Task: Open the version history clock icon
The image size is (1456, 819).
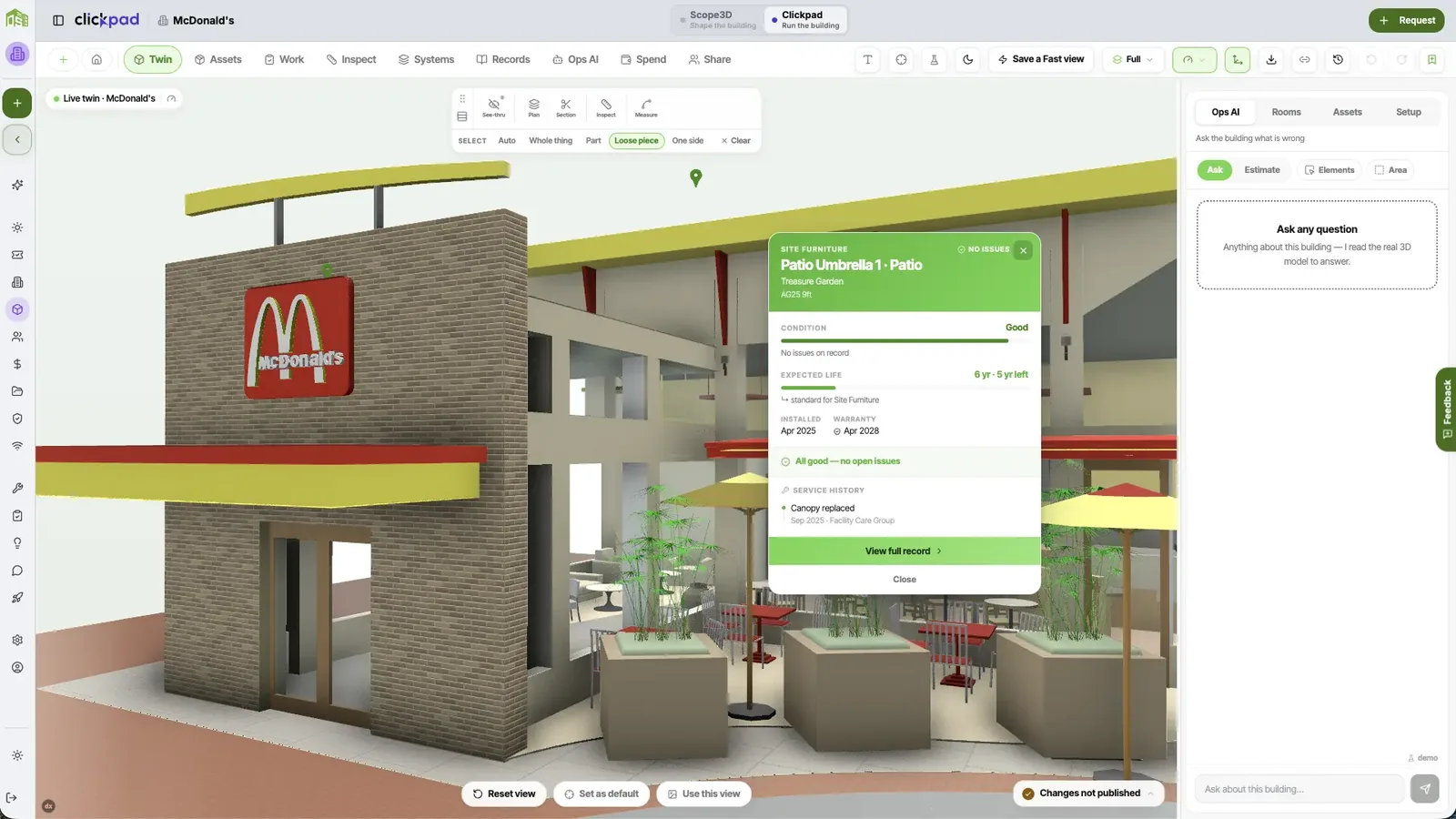Action: click(x=1338, y=59)
